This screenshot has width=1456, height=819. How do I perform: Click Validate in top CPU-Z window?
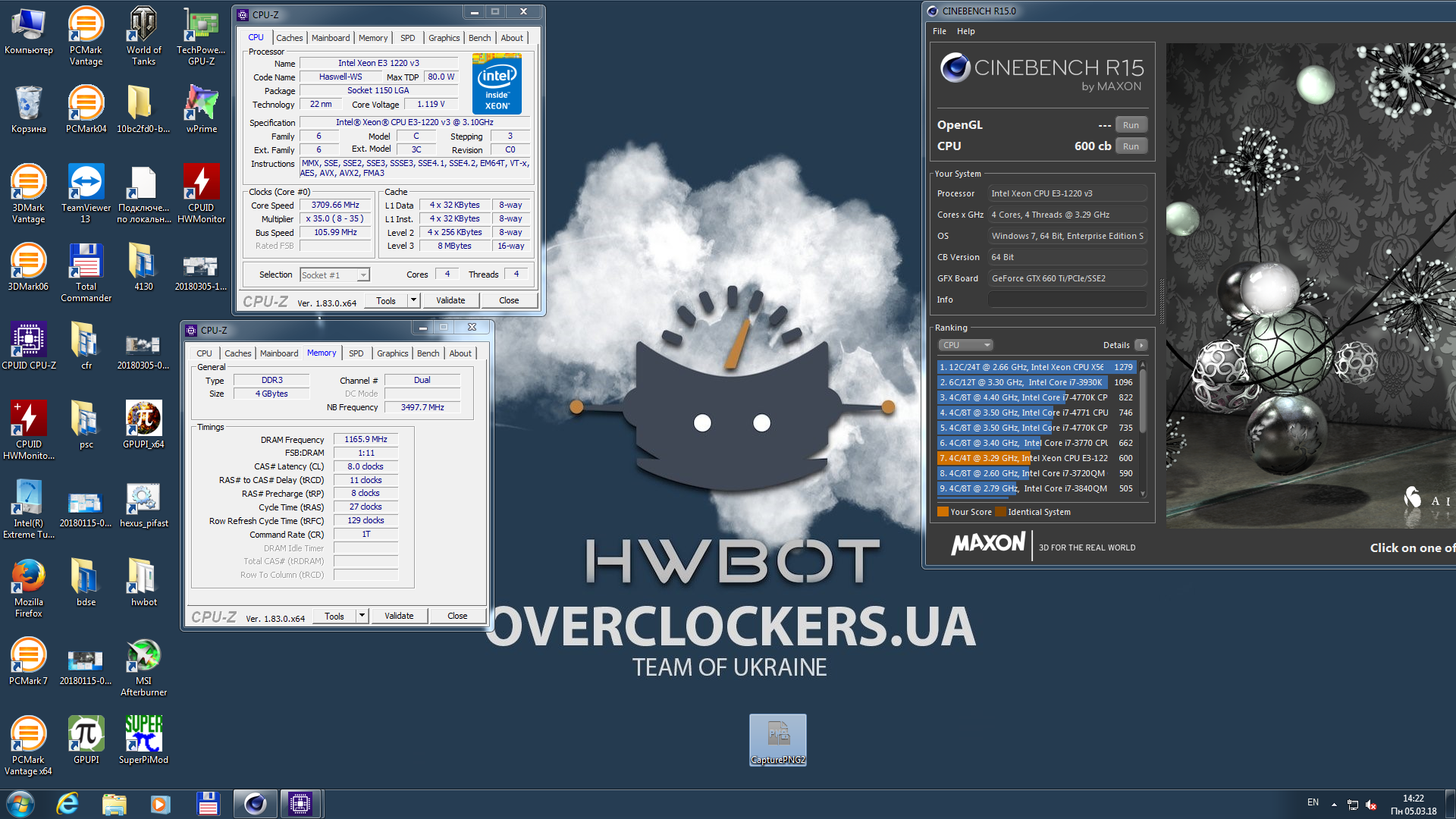(450, 300)
